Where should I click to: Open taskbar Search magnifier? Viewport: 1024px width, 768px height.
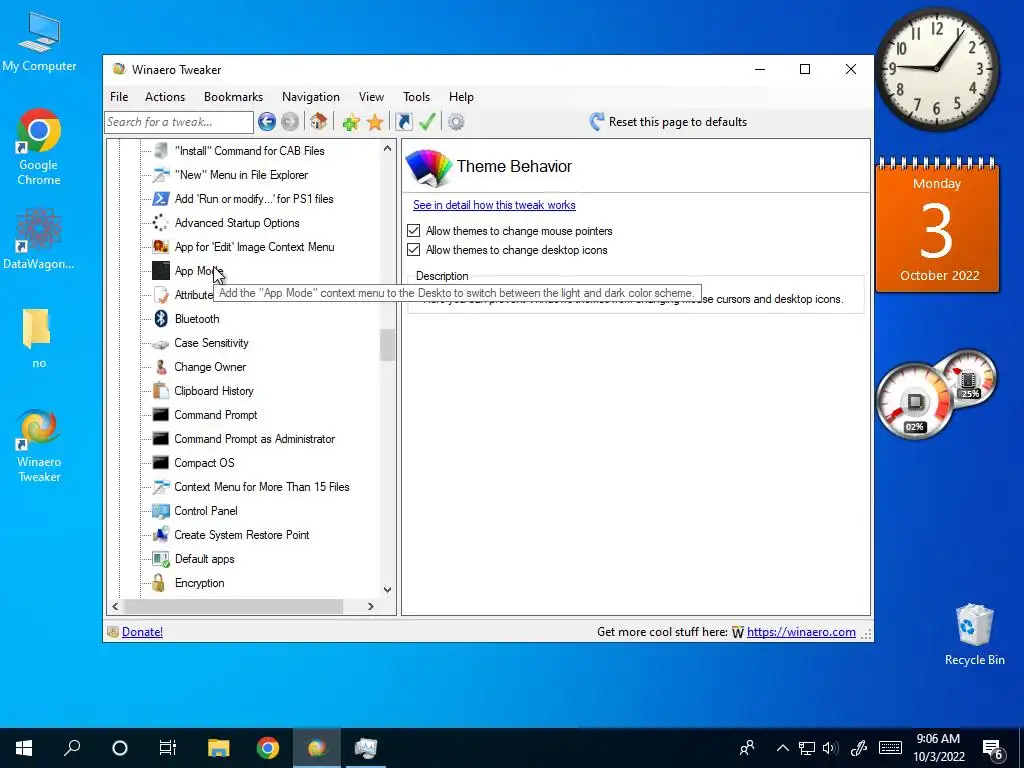72,748
